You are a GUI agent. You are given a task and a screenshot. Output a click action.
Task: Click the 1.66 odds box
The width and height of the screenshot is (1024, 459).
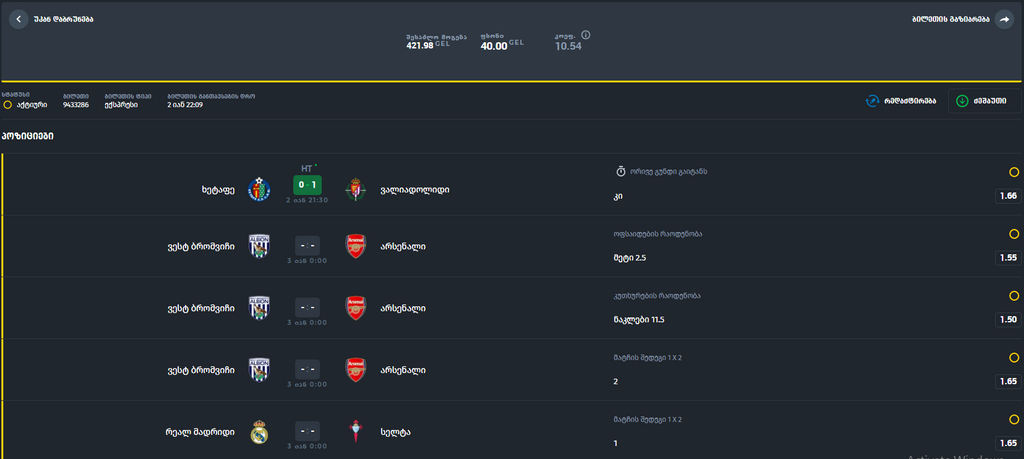pyautogui.click(x=1008, y=195)
